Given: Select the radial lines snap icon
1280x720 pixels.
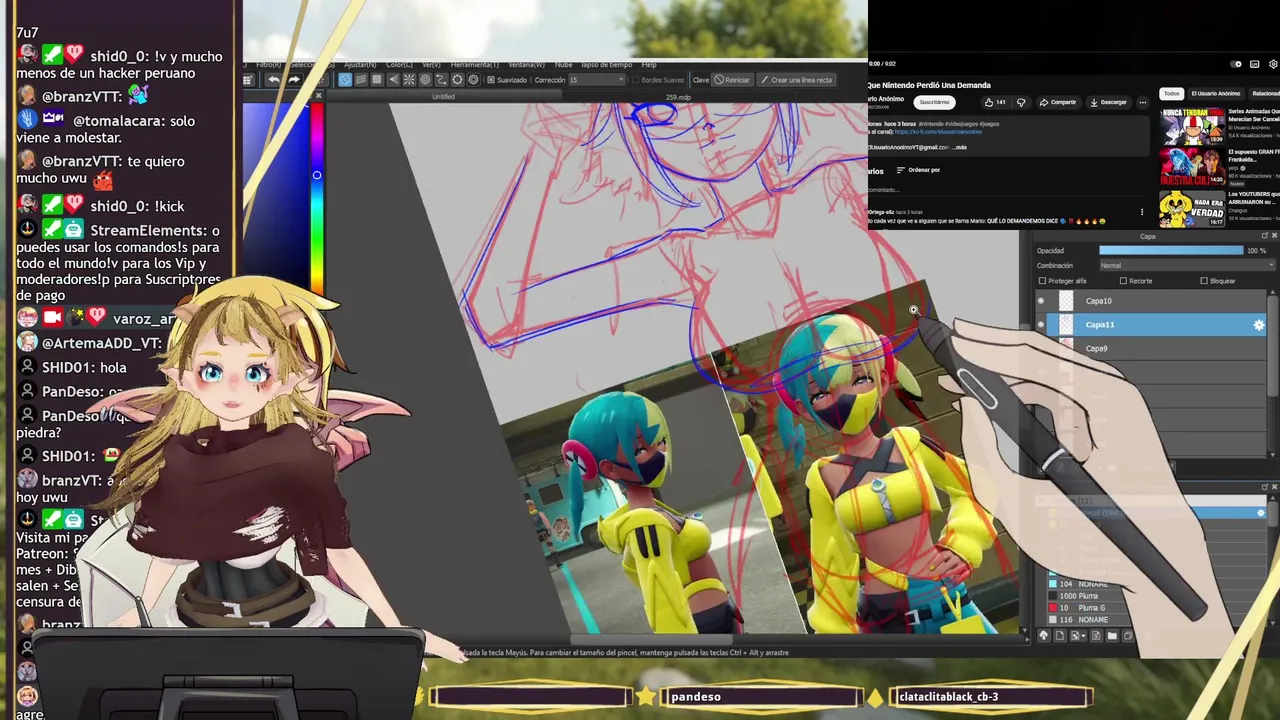Looking at the screenshot, I should [409, 79].
